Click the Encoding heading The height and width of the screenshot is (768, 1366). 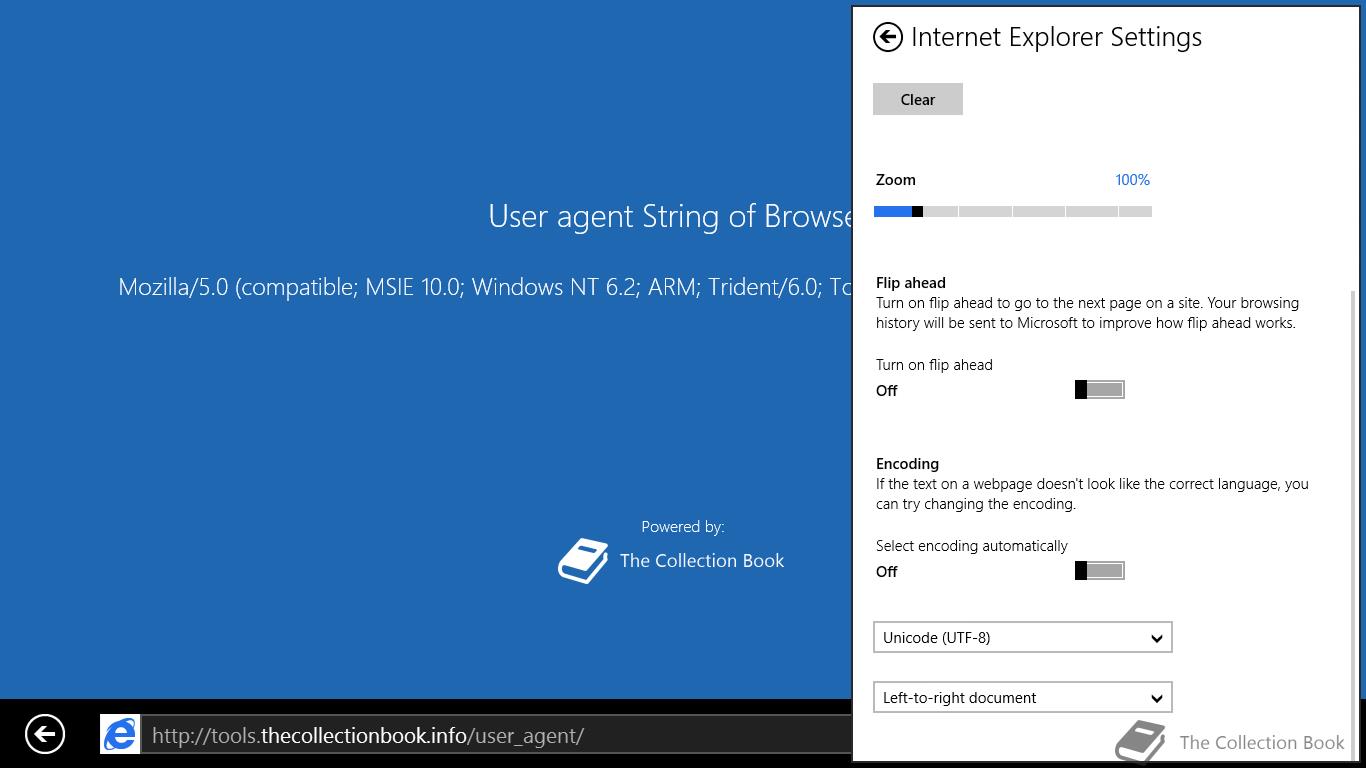click(x=907, y=464)
